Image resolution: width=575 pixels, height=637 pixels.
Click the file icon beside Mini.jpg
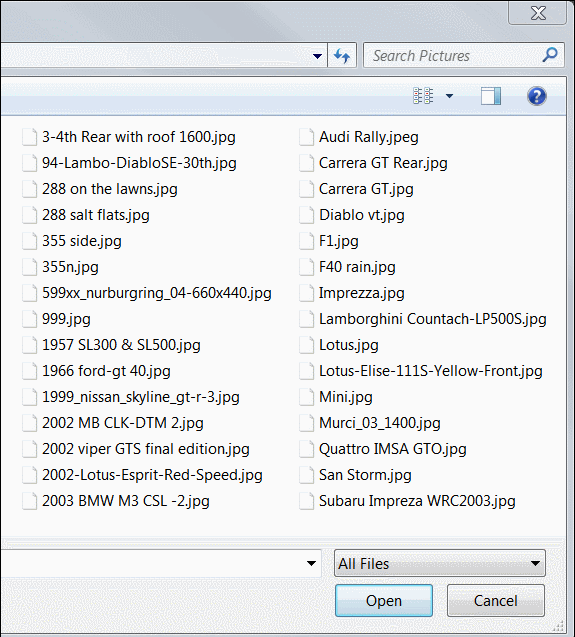point(306,397)
